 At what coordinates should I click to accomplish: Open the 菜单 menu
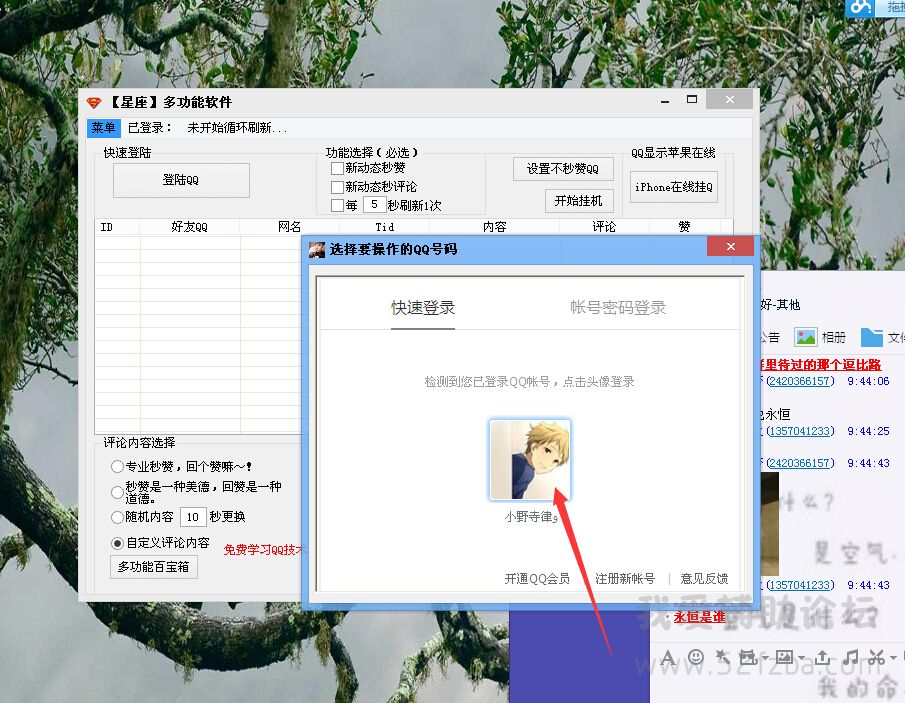pos(103,128)
